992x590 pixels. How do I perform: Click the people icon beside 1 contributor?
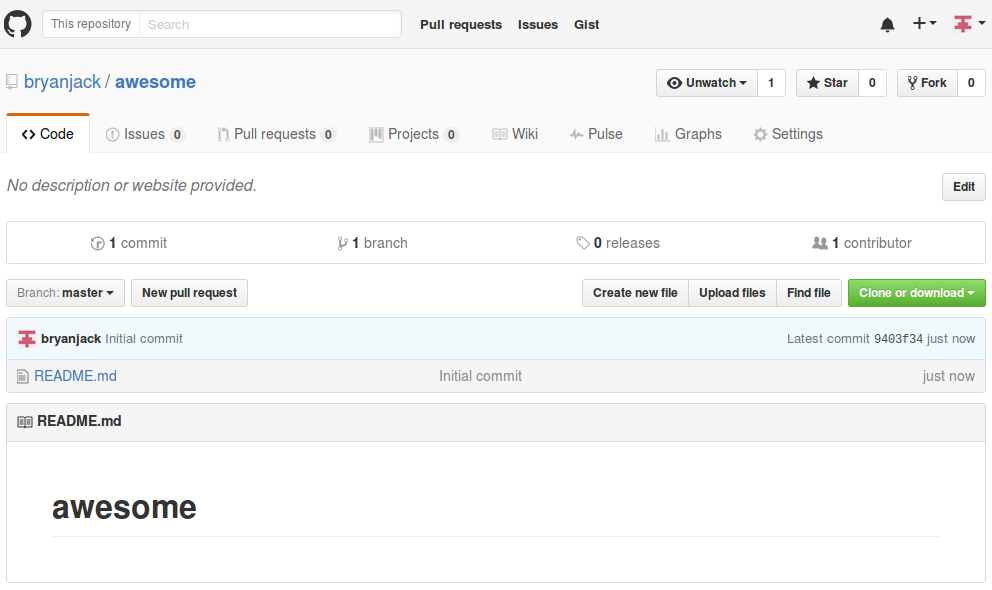coord(820,243)
